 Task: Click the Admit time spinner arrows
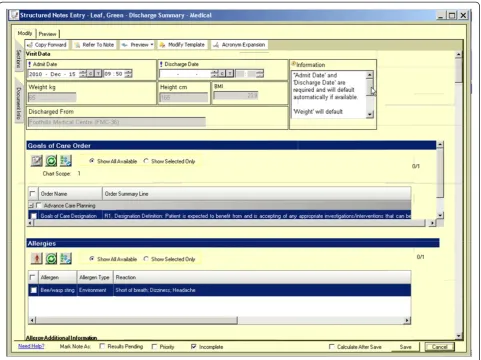pos(128,74)
